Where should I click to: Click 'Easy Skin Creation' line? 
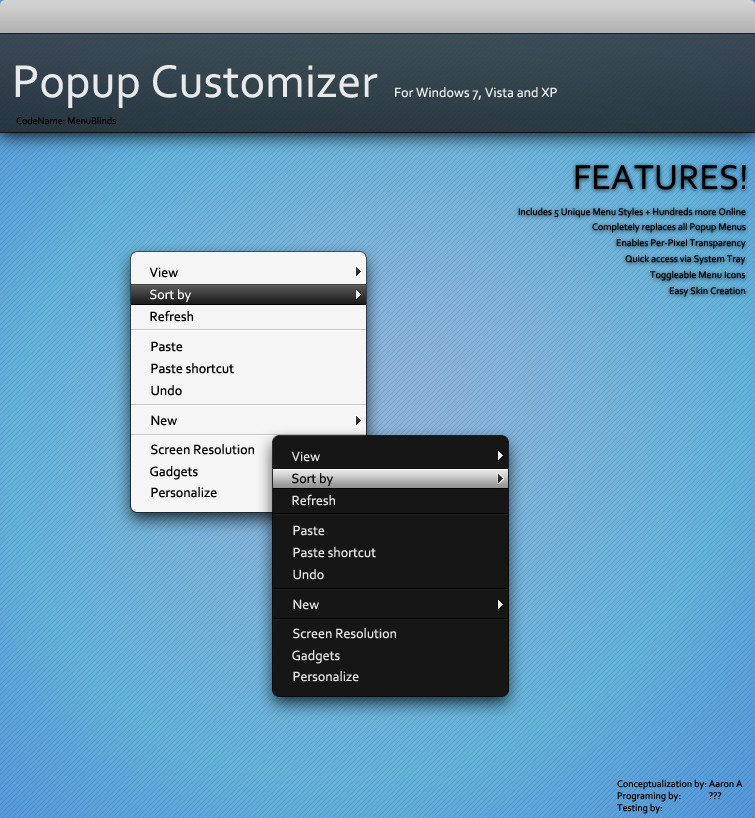[x=707, y=291]
